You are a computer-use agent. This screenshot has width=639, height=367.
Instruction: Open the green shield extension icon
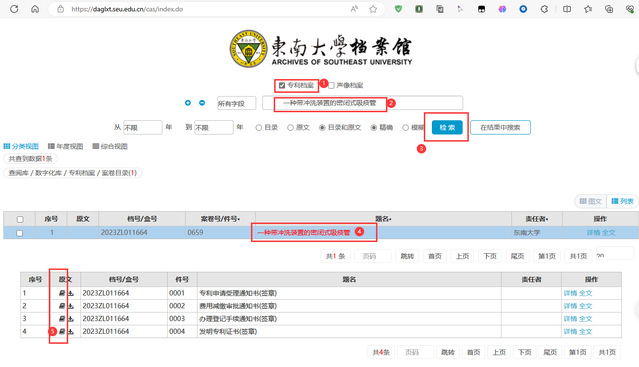pyautogui.click(x=398, y=9)
